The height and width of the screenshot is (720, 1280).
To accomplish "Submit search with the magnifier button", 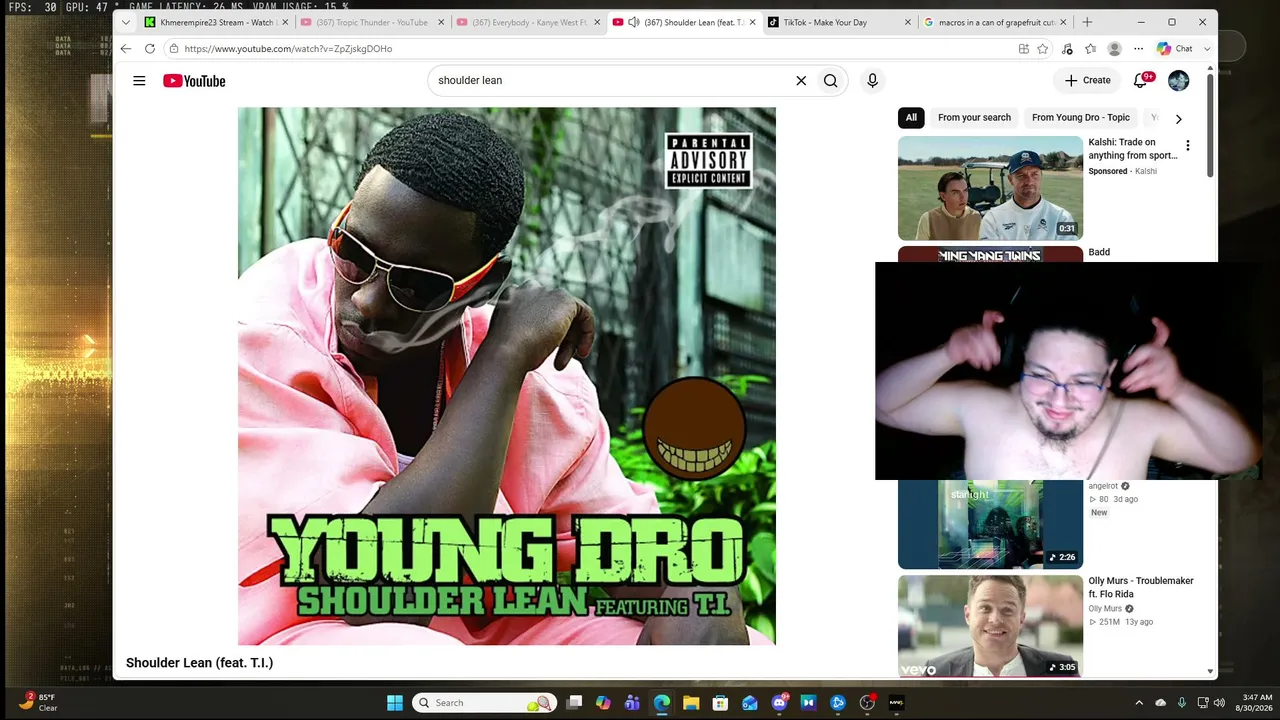I will point(830,81).
